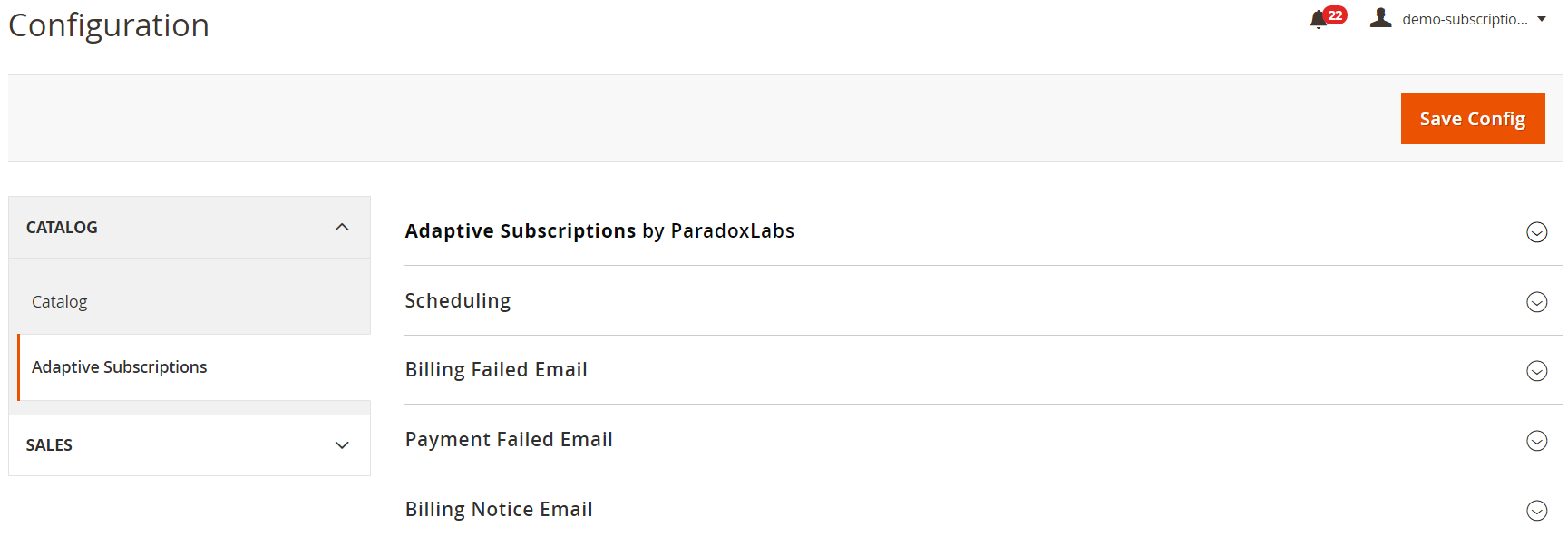Screen dimensions: 1568x547
Task: Select the Catalog sidebar tab
Action: [60, 301]
